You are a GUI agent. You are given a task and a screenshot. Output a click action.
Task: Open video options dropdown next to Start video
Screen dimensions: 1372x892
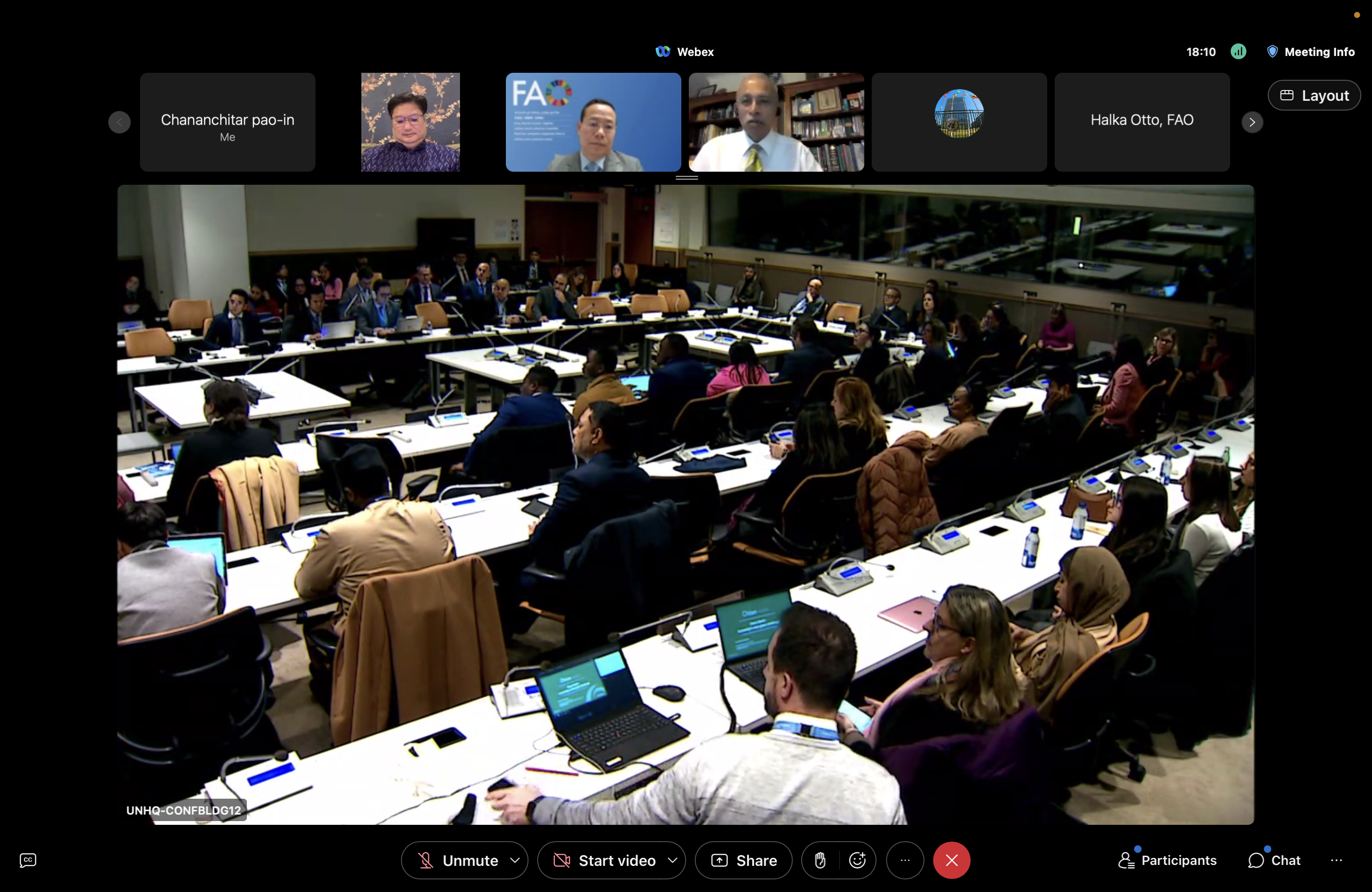[672, 860]
